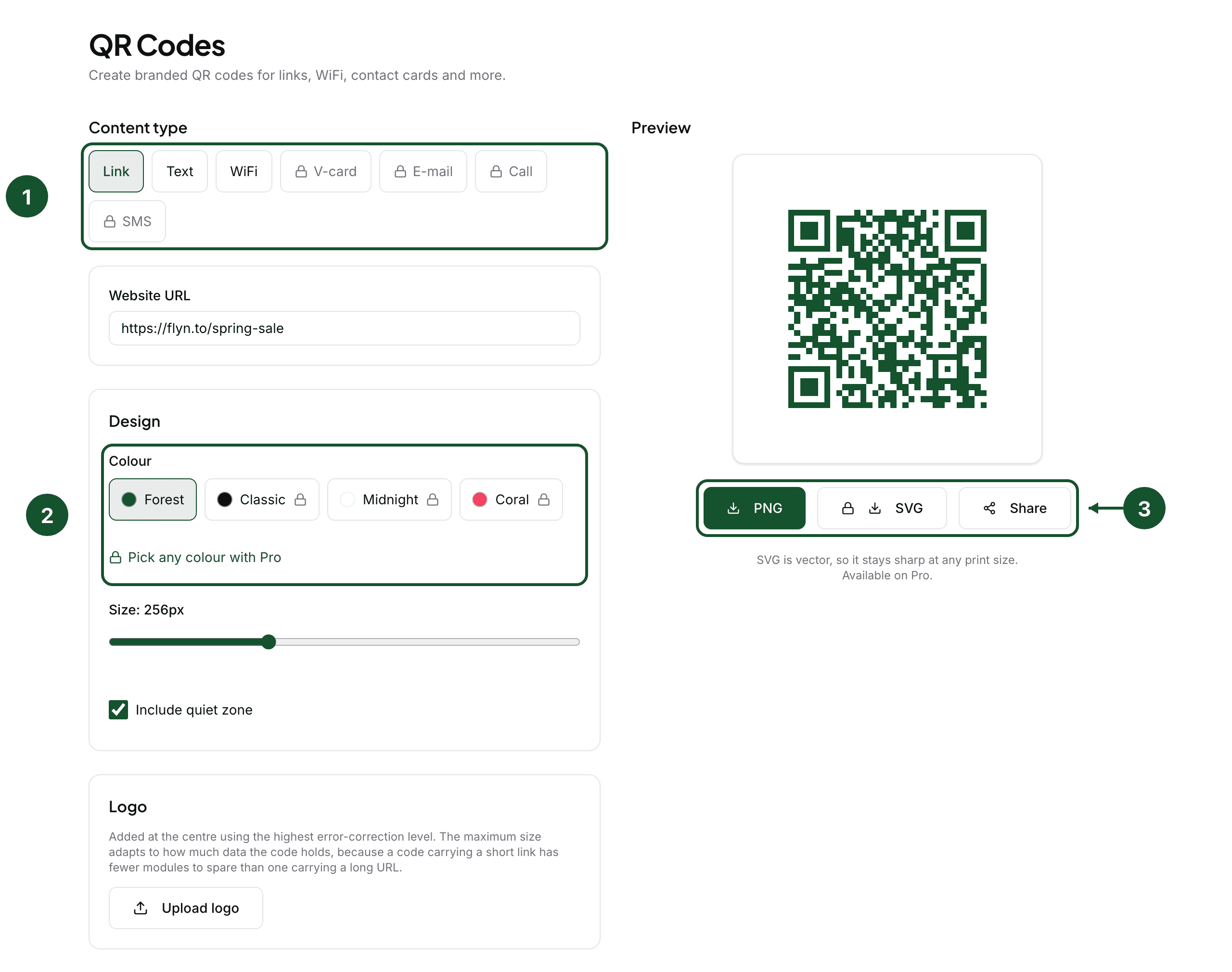This screenshot has width=1232, height=972.
Task: Click the QR Codes page heading
Action: (157, 46)
